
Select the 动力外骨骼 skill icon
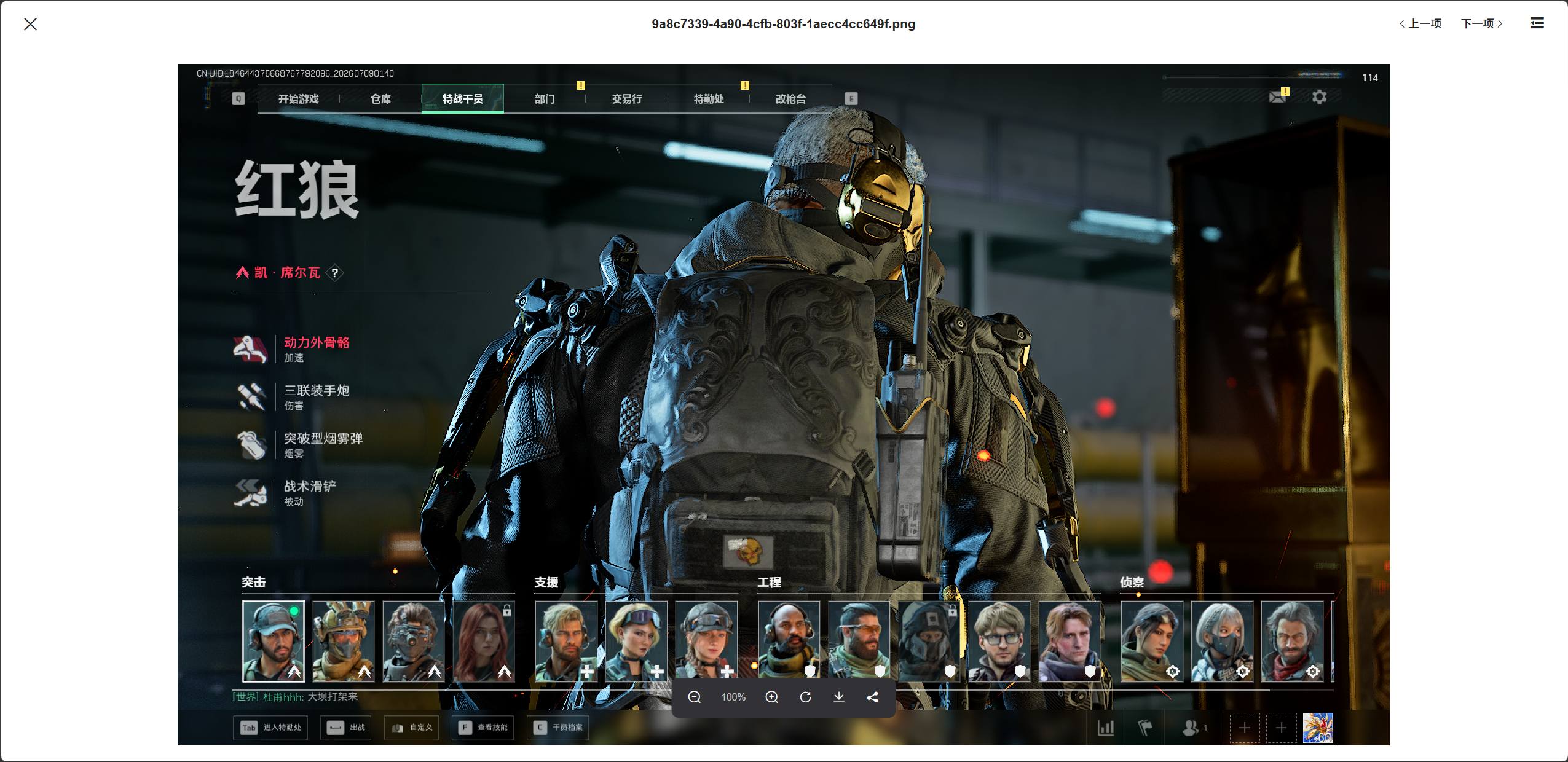250,349
